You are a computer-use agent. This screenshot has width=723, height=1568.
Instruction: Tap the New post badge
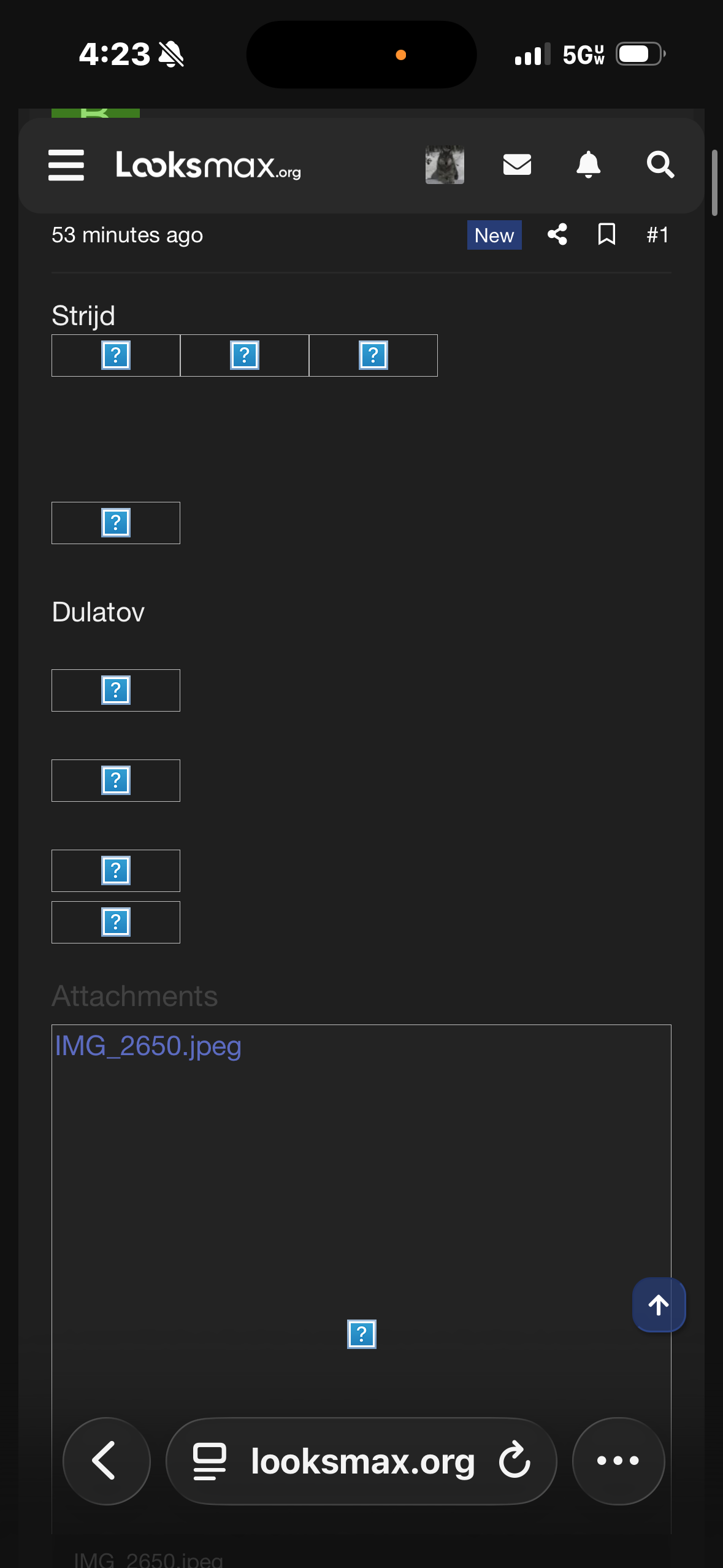tap(494, 235)
